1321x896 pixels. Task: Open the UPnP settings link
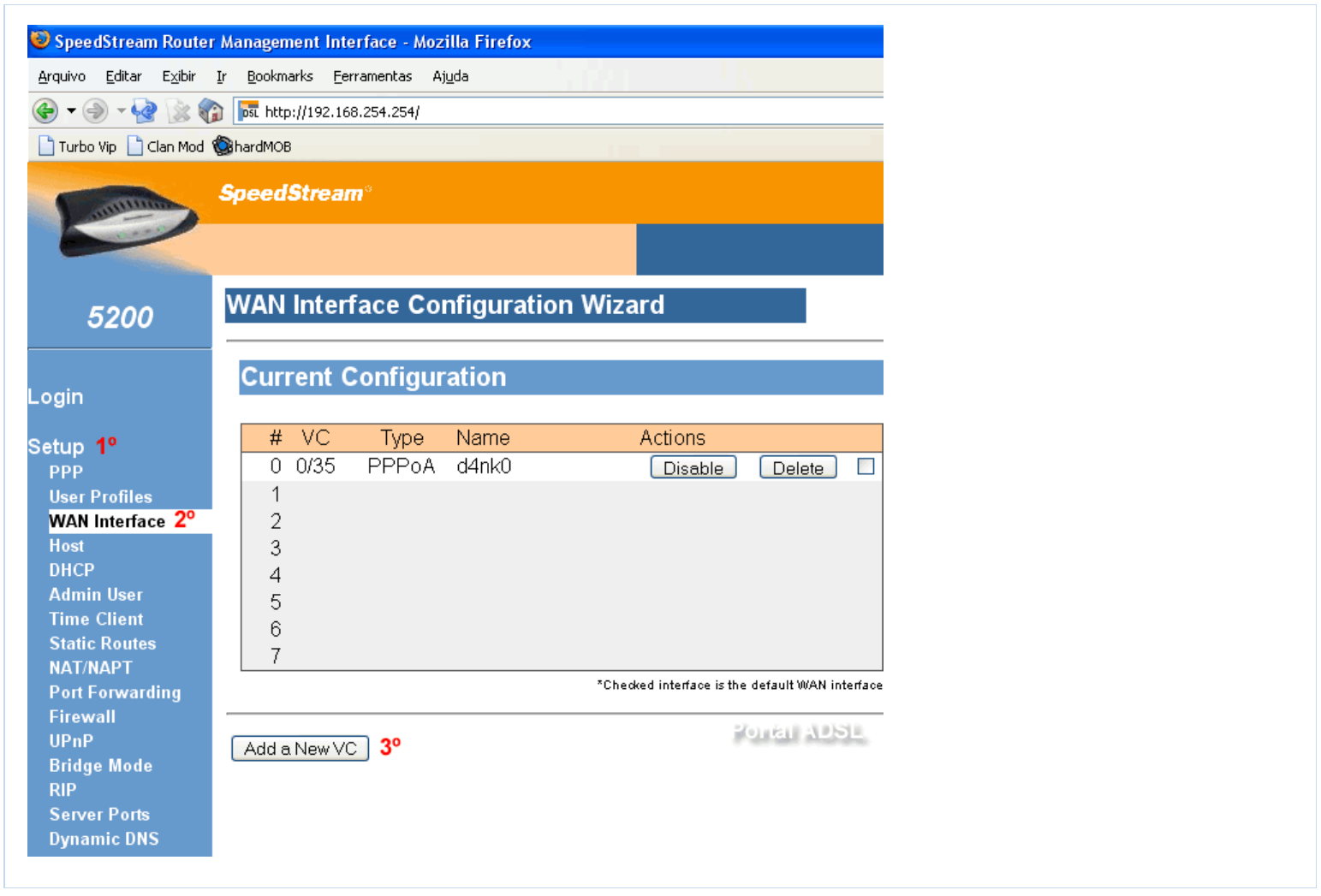pyautogui.click(x=71, y=741)
